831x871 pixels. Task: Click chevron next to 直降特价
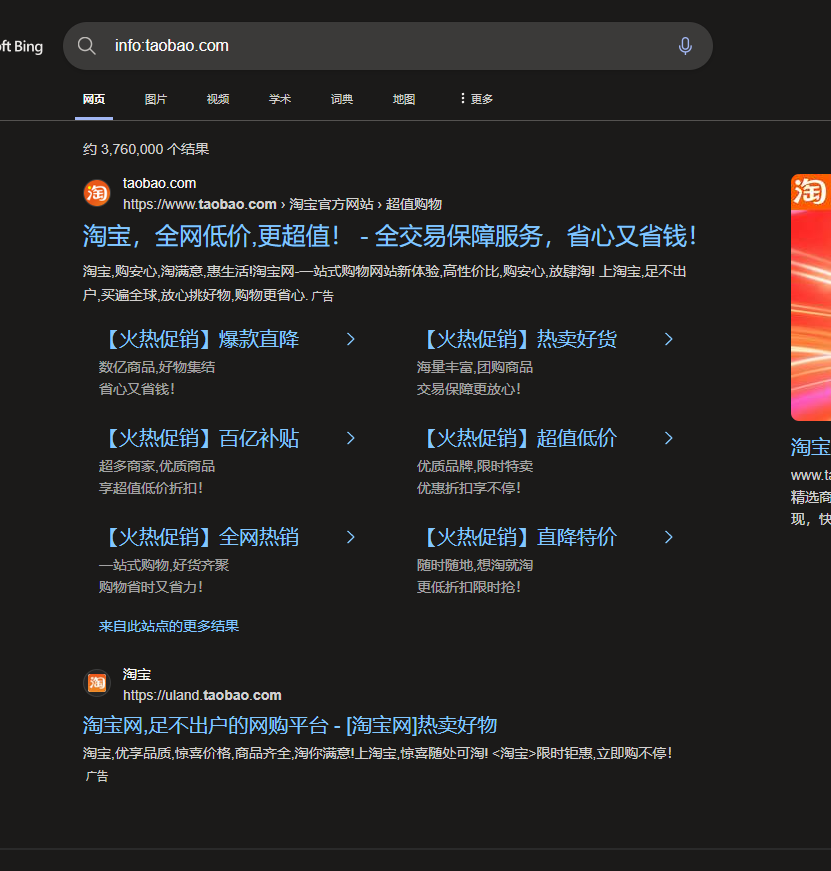coord(669,537)
